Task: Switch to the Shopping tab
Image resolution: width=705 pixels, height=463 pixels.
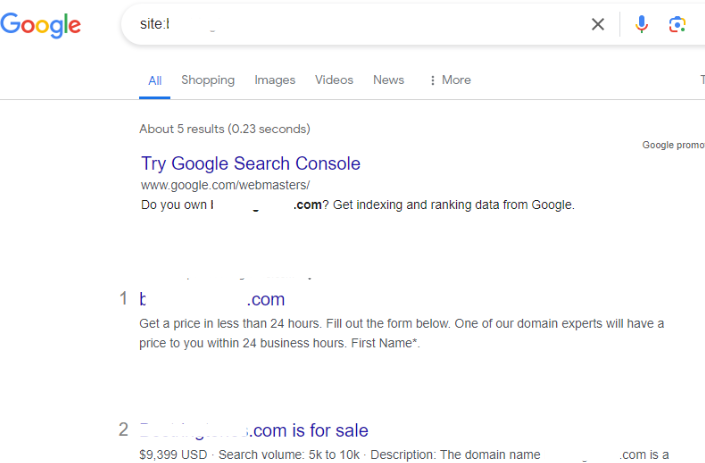Action: 208,80
